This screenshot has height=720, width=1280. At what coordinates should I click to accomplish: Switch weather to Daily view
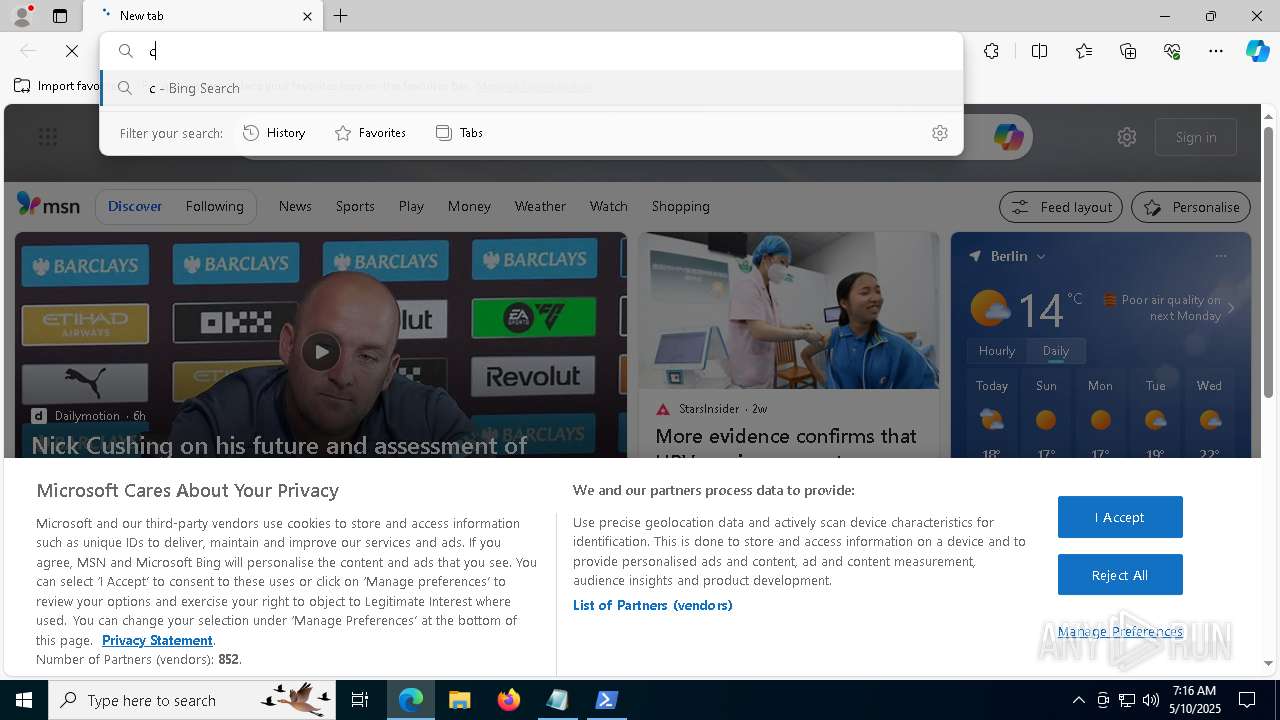1056,351
